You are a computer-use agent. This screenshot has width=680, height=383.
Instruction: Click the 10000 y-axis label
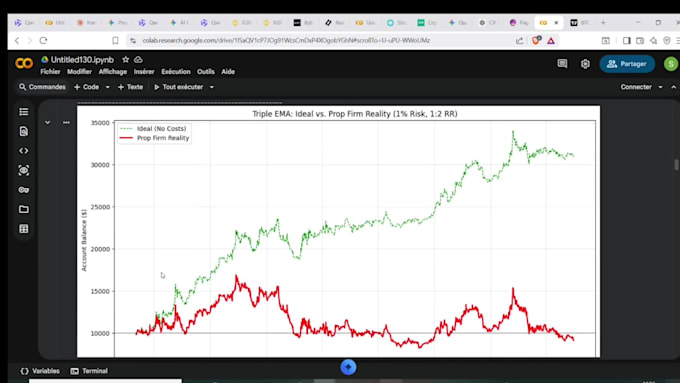100,334
